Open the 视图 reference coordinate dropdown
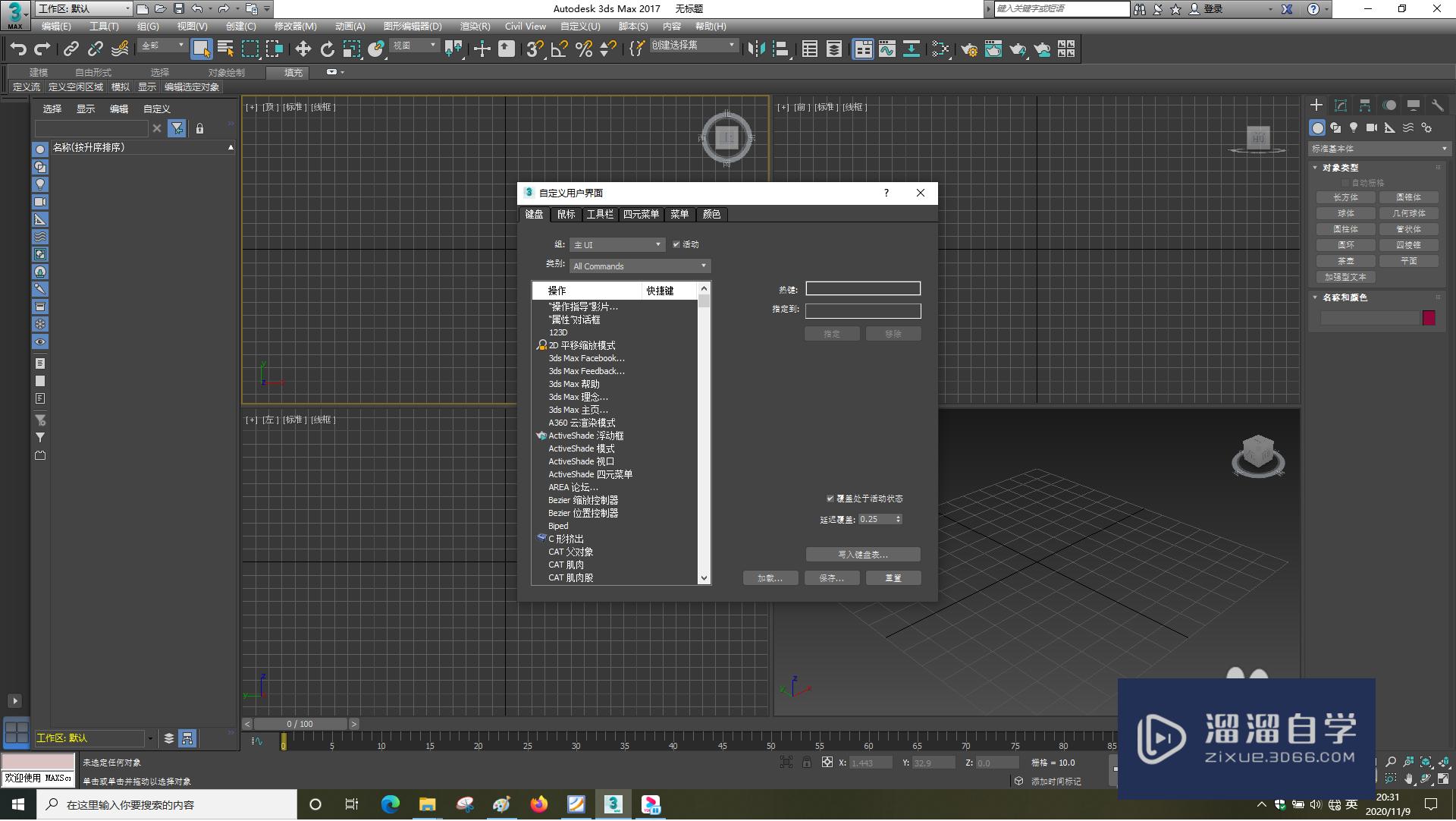Image resolution: width=1456 pixels, height=821 pixels. pos(414,46)
